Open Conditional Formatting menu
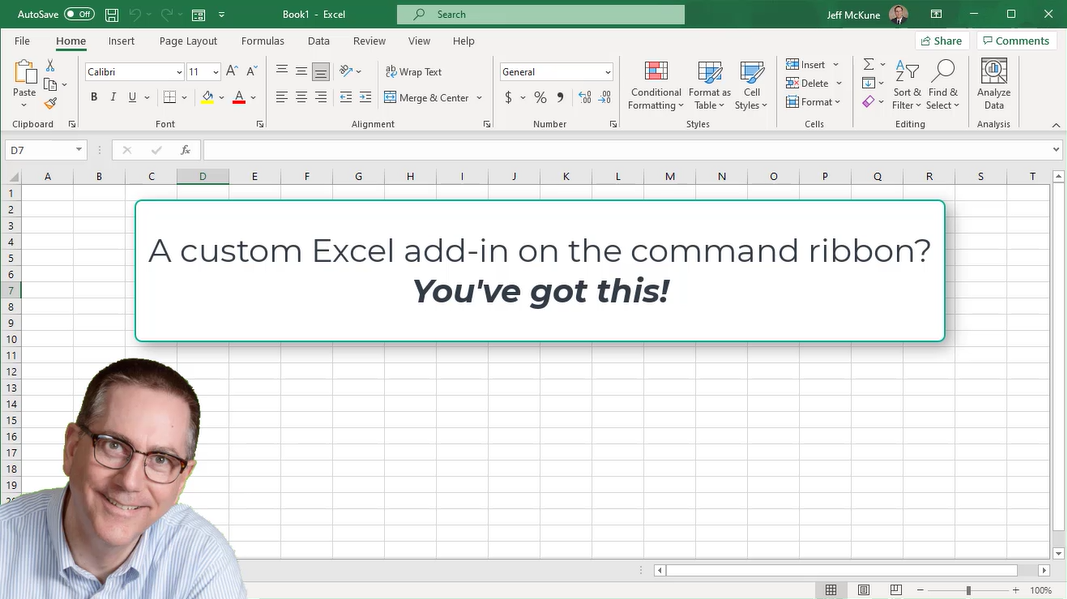This screenshot has width=1067, height=599. [x=655, y=84]
